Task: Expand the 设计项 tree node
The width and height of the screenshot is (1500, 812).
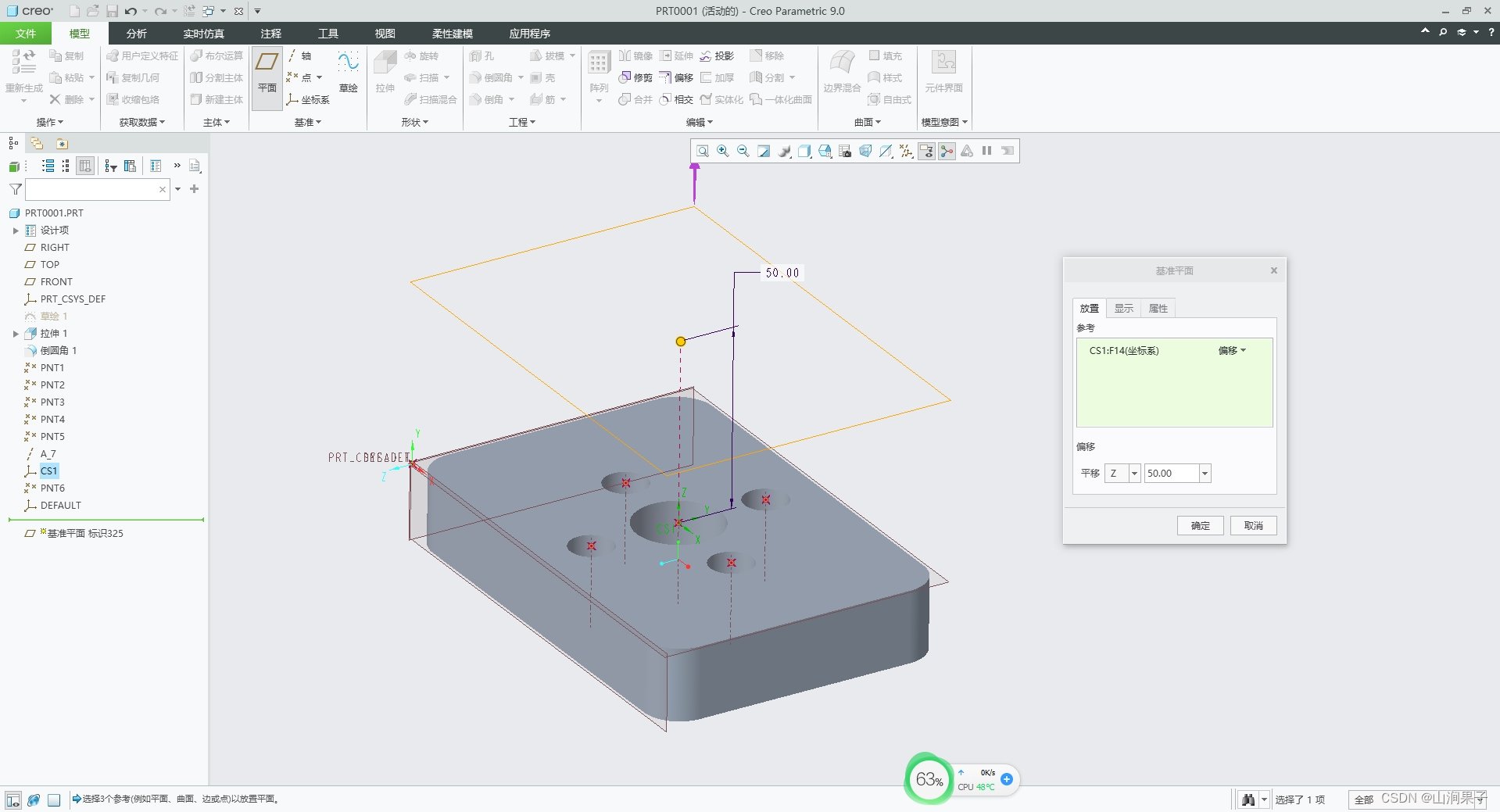Action: pyautogui.click(x=16, y=231)
